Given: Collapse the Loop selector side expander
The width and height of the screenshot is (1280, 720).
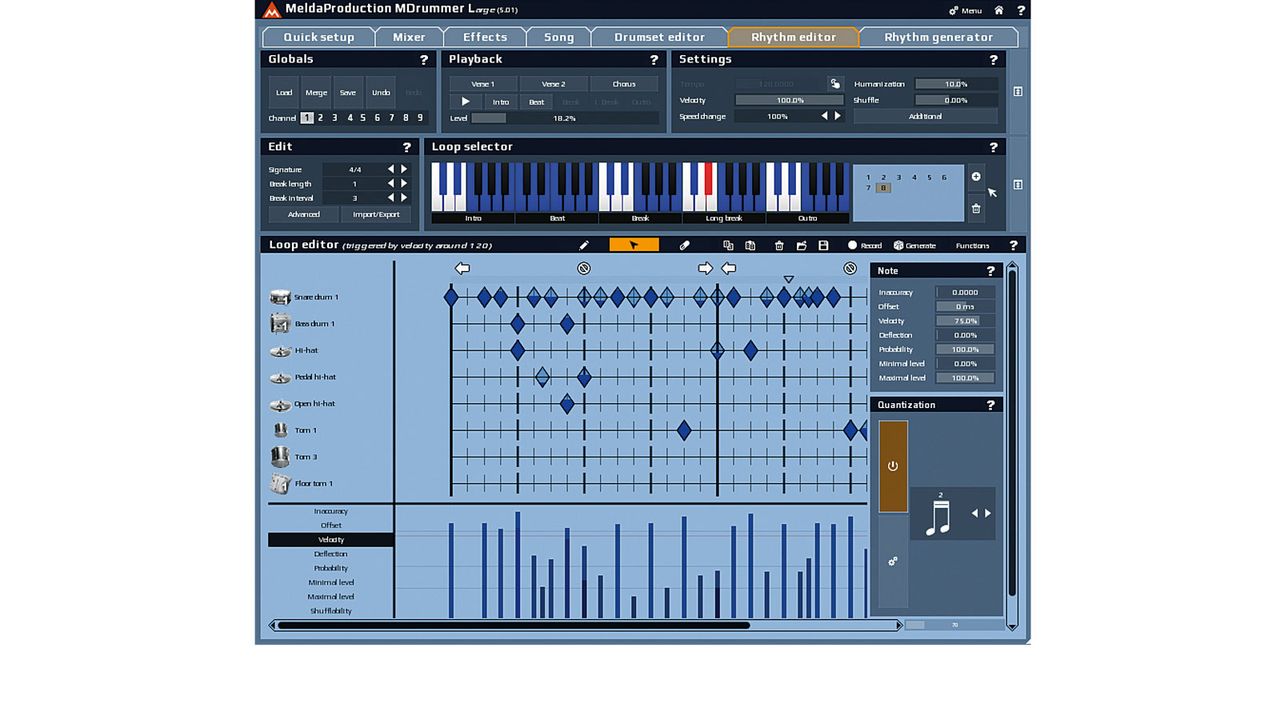Looking at the screenshot, I should point(1017,185).
